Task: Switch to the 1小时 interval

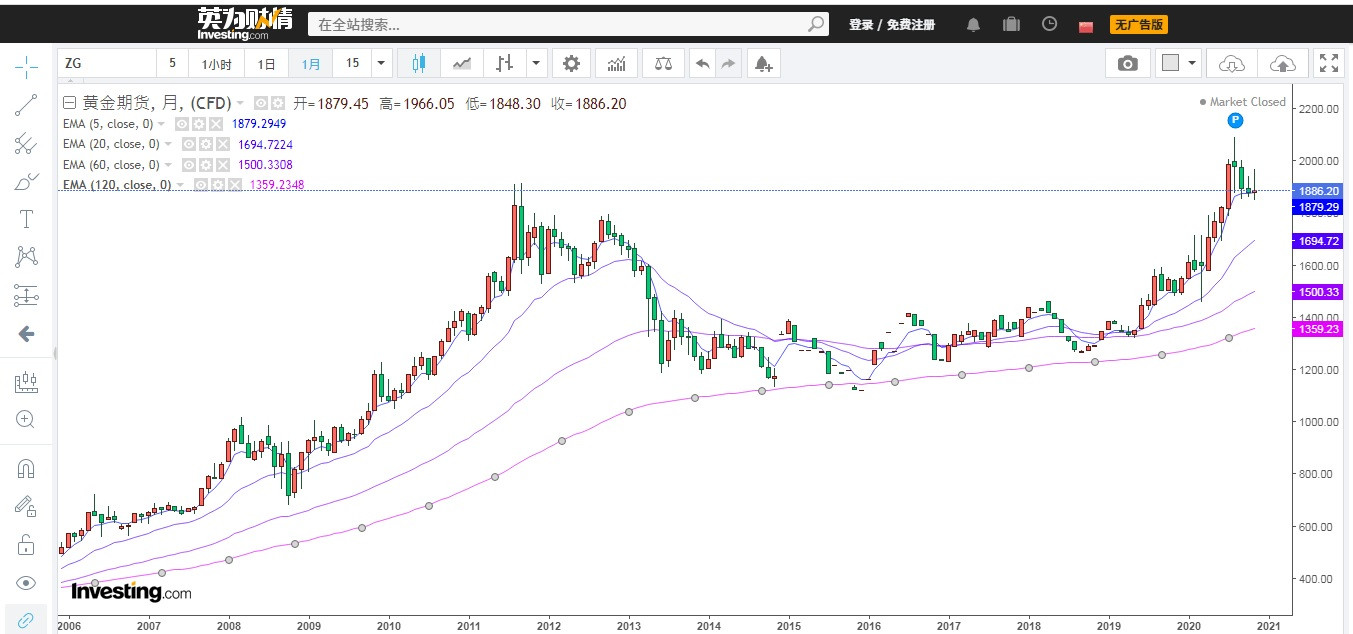Action: point(217,64)
